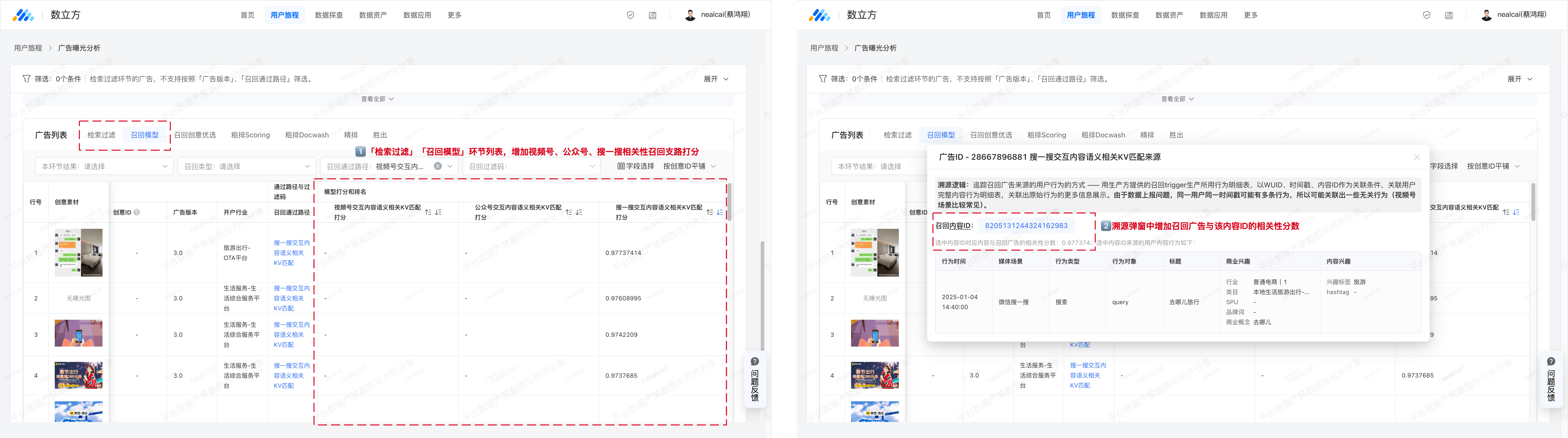
Task: Open the 召回类型 dropdown
Action: click(246, 166)
